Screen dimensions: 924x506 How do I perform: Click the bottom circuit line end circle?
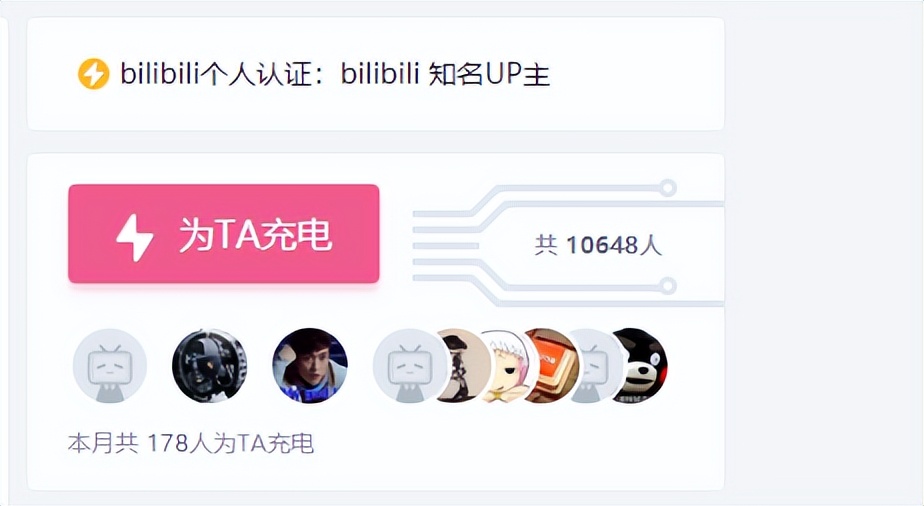(x=668, y=286)
